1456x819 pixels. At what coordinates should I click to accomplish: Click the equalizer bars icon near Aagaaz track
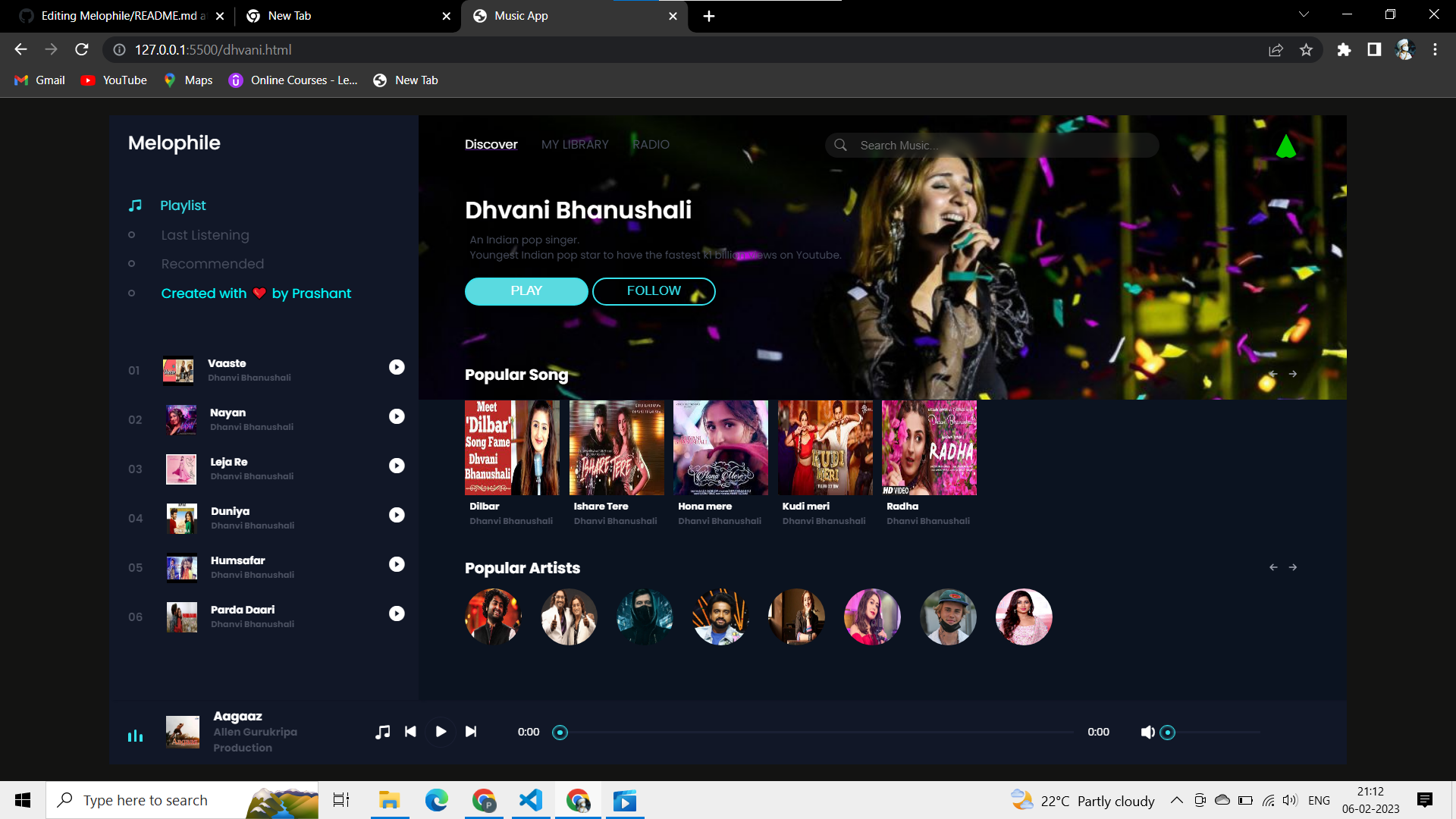135,735
